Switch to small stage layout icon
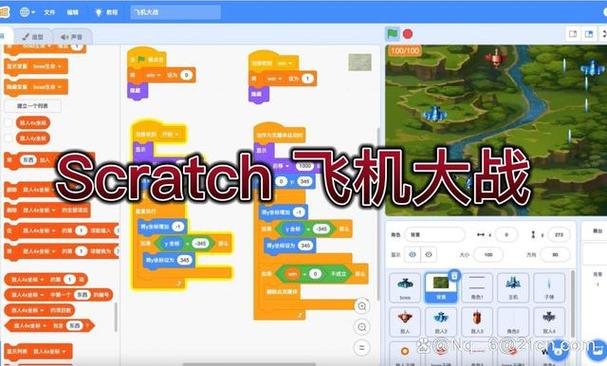The width and height of the screenshot is (607, 366). click(x=573, y=34)
